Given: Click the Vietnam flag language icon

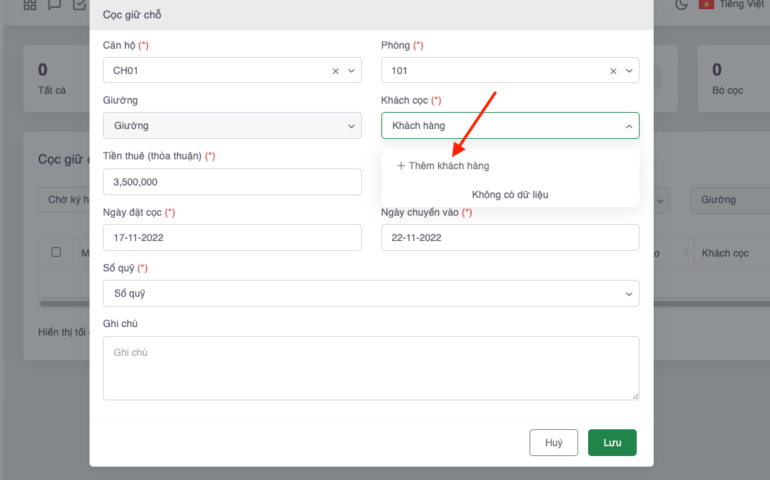Looking at the screenshot, I should click(x=707, y=5).
